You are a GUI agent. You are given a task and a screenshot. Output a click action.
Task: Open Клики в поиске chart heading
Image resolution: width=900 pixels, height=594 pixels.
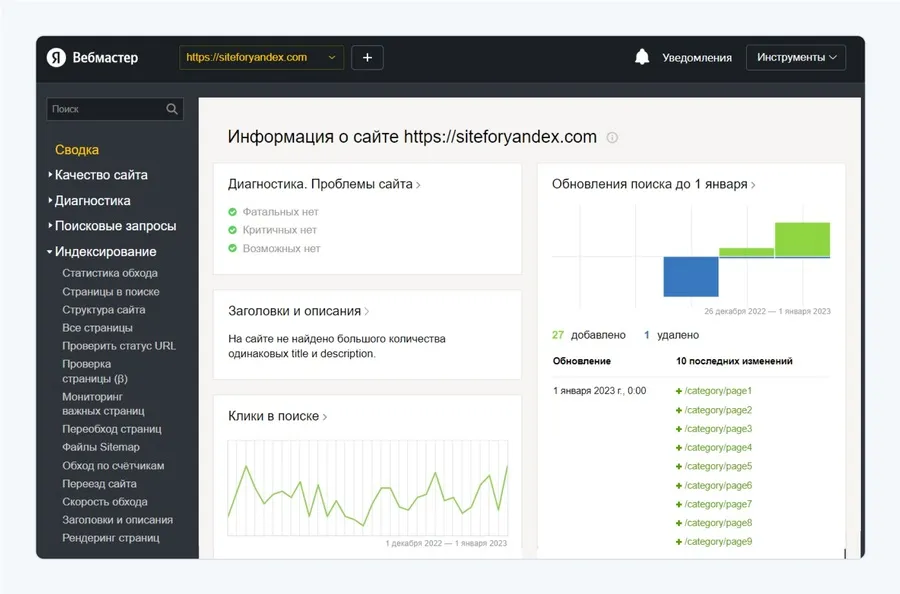coord(276,416)
